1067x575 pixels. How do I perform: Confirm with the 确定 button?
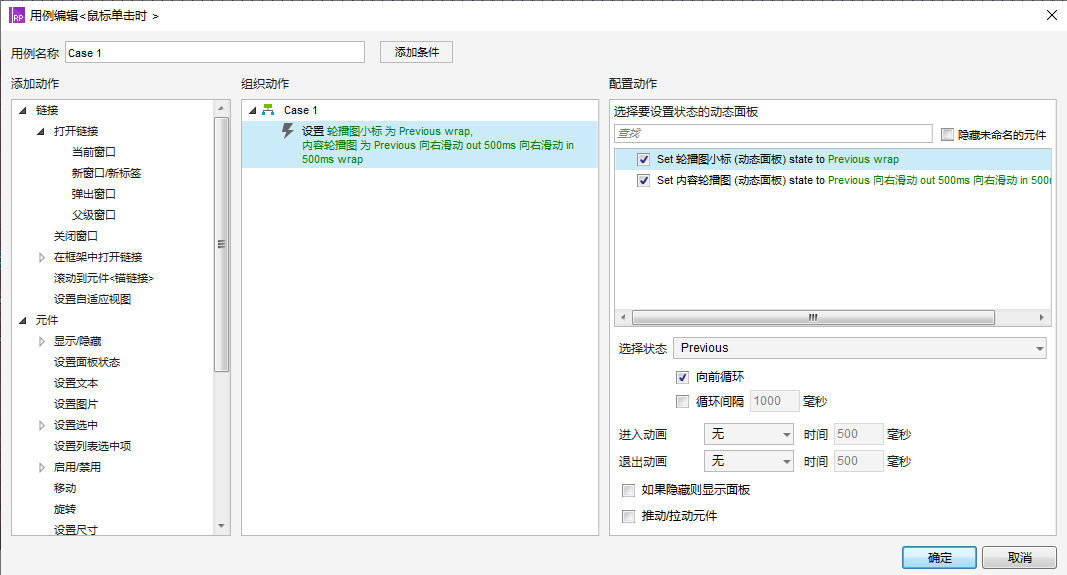pos(939,557)
